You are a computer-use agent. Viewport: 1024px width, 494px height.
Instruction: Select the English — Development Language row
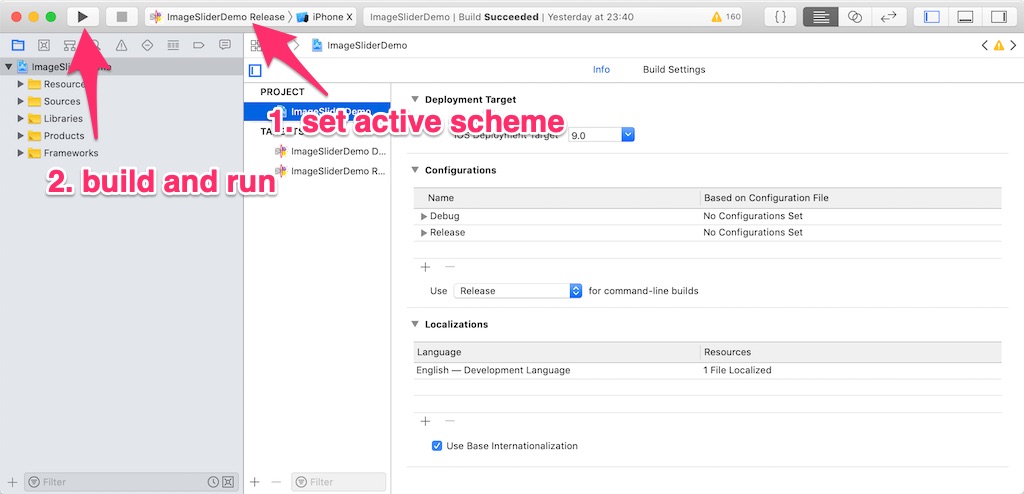point(707,370)
